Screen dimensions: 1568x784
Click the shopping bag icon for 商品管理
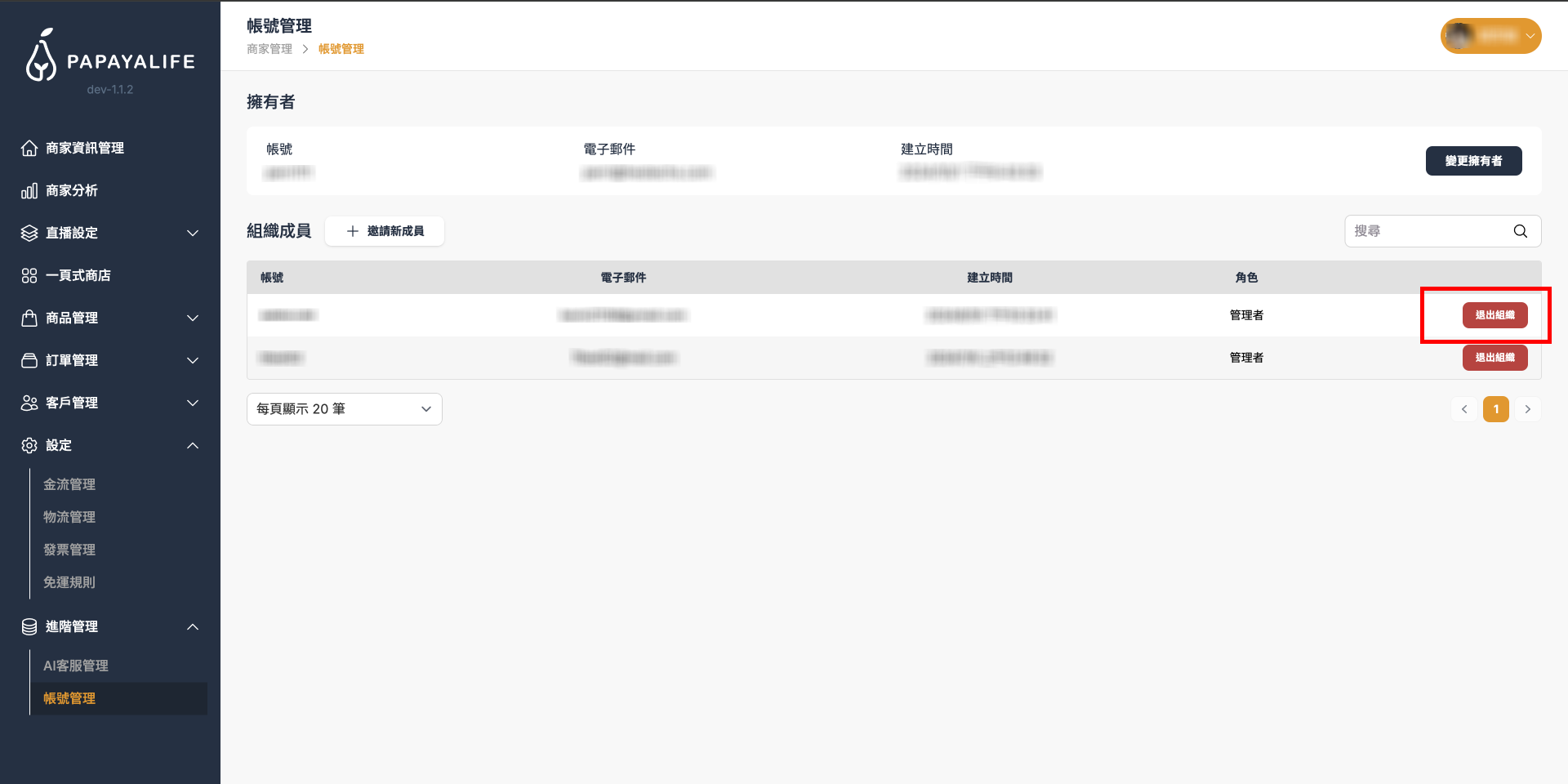29,318
